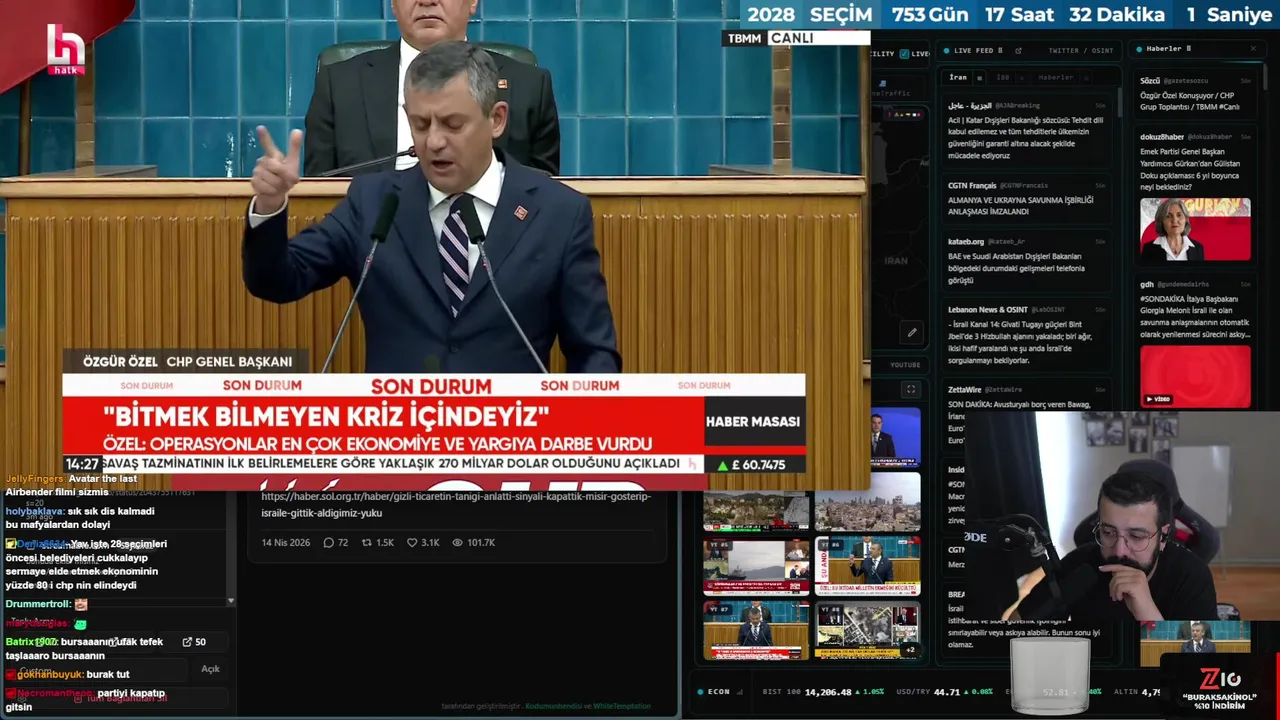The image size is (1280, 720).
Task: Click the Açık button
Action: coord(210,669)
